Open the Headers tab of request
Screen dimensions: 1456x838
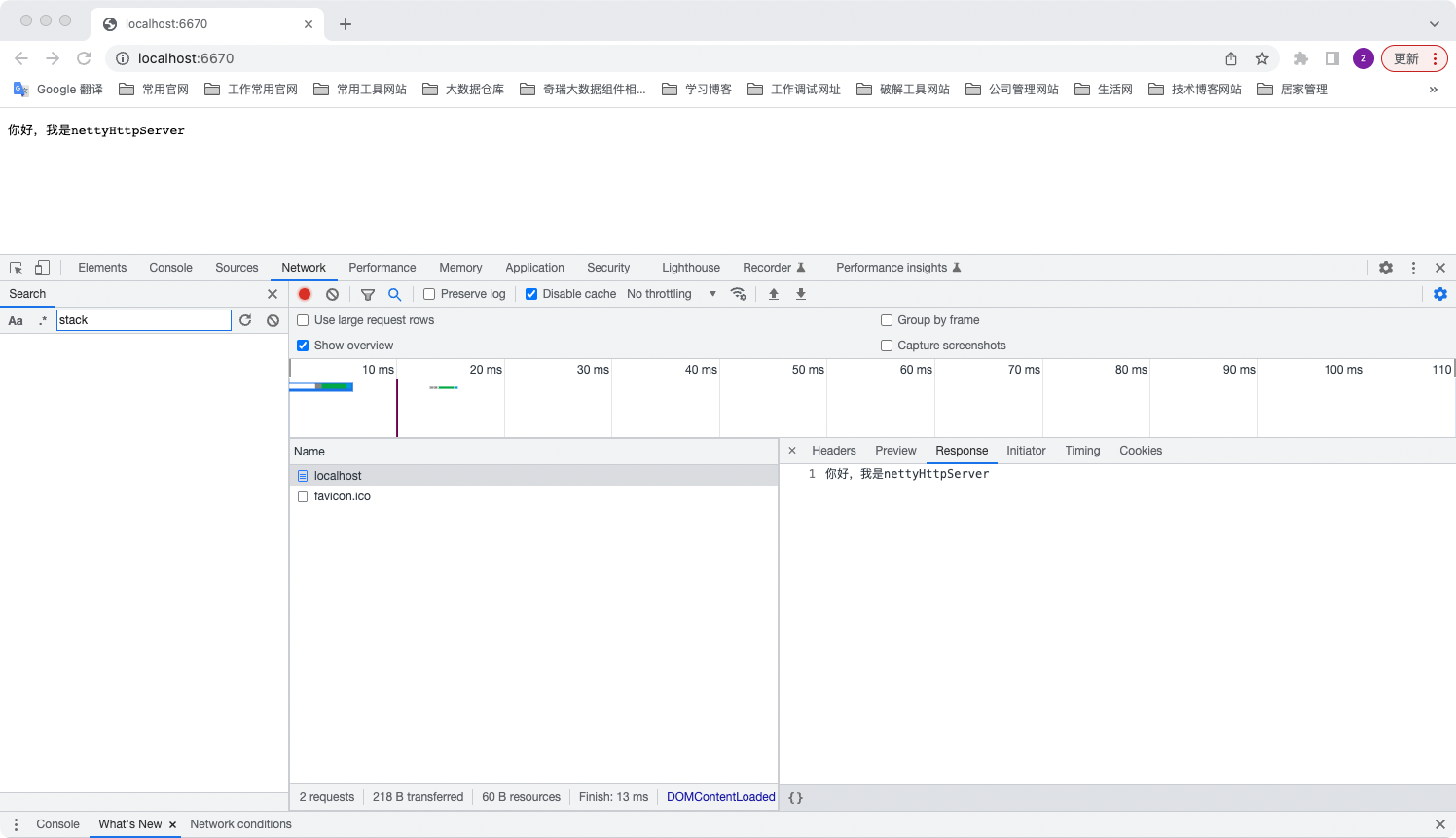point(833,451)
